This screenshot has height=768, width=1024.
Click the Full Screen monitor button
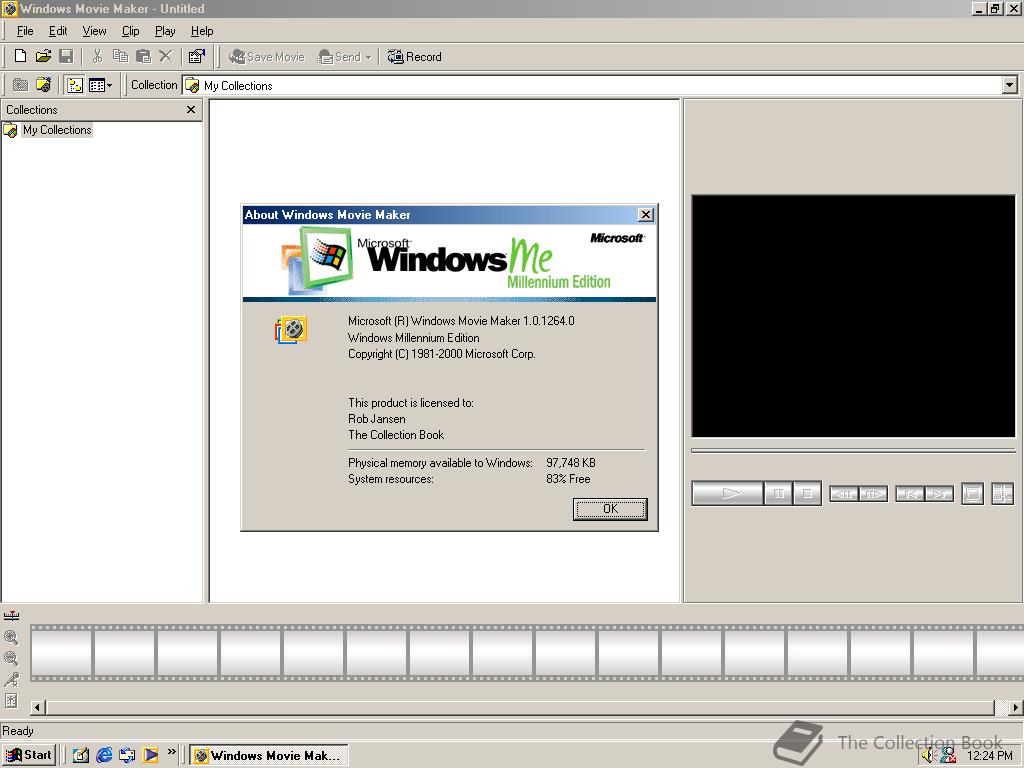tap(972, 494)
